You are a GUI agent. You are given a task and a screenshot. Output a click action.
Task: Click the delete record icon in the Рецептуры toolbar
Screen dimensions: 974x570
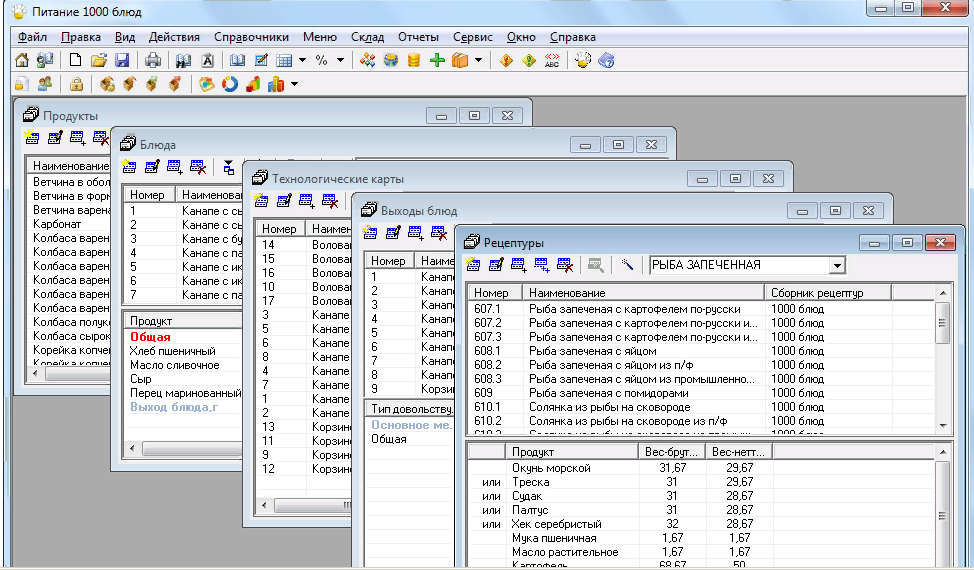[565, 265]
